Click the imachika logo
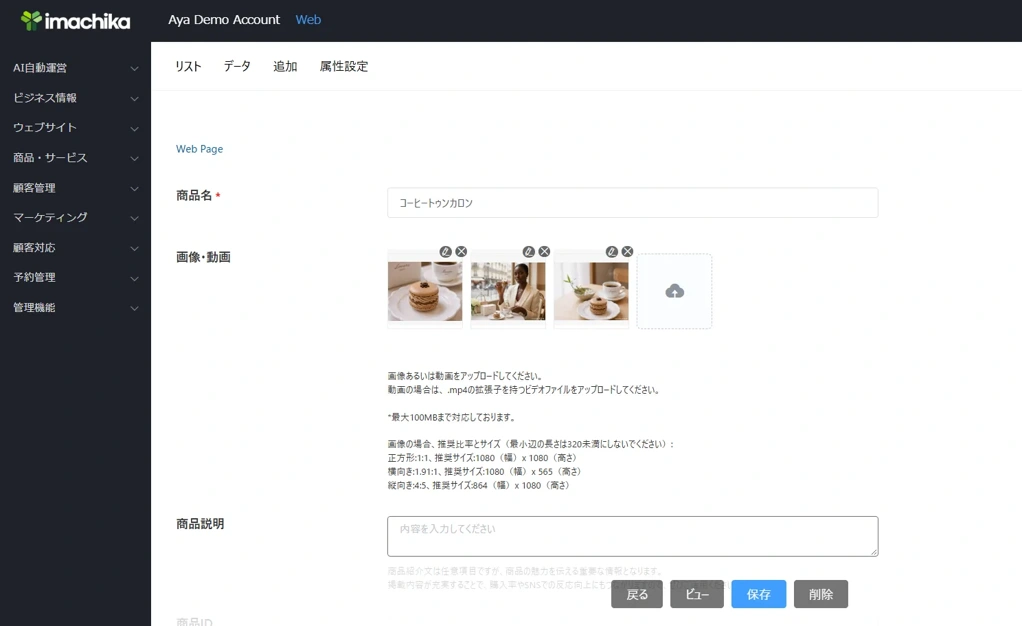Viewport: 1022px width, 626px height. pyautogui.click(x=75, y=21)
